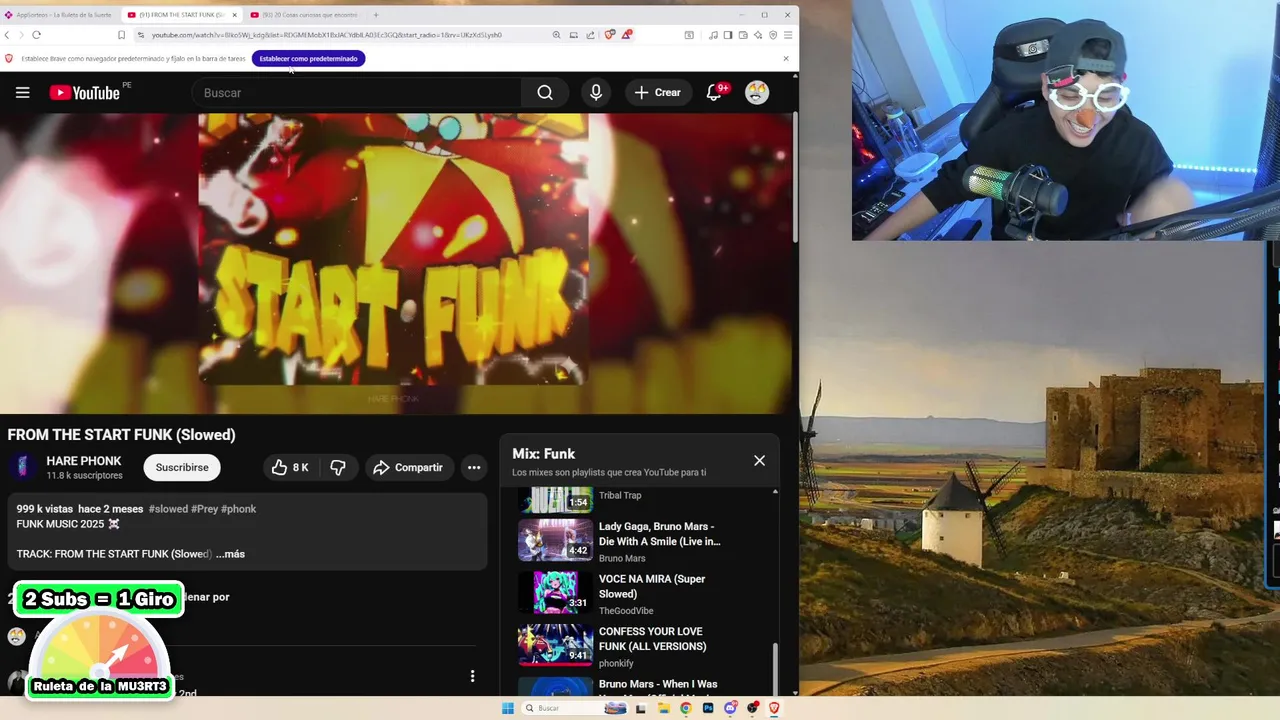The width and height of the screenshot is (1280, 720).
Task: Close the Mix: Funk playlist panel
Action: point(759,461)
